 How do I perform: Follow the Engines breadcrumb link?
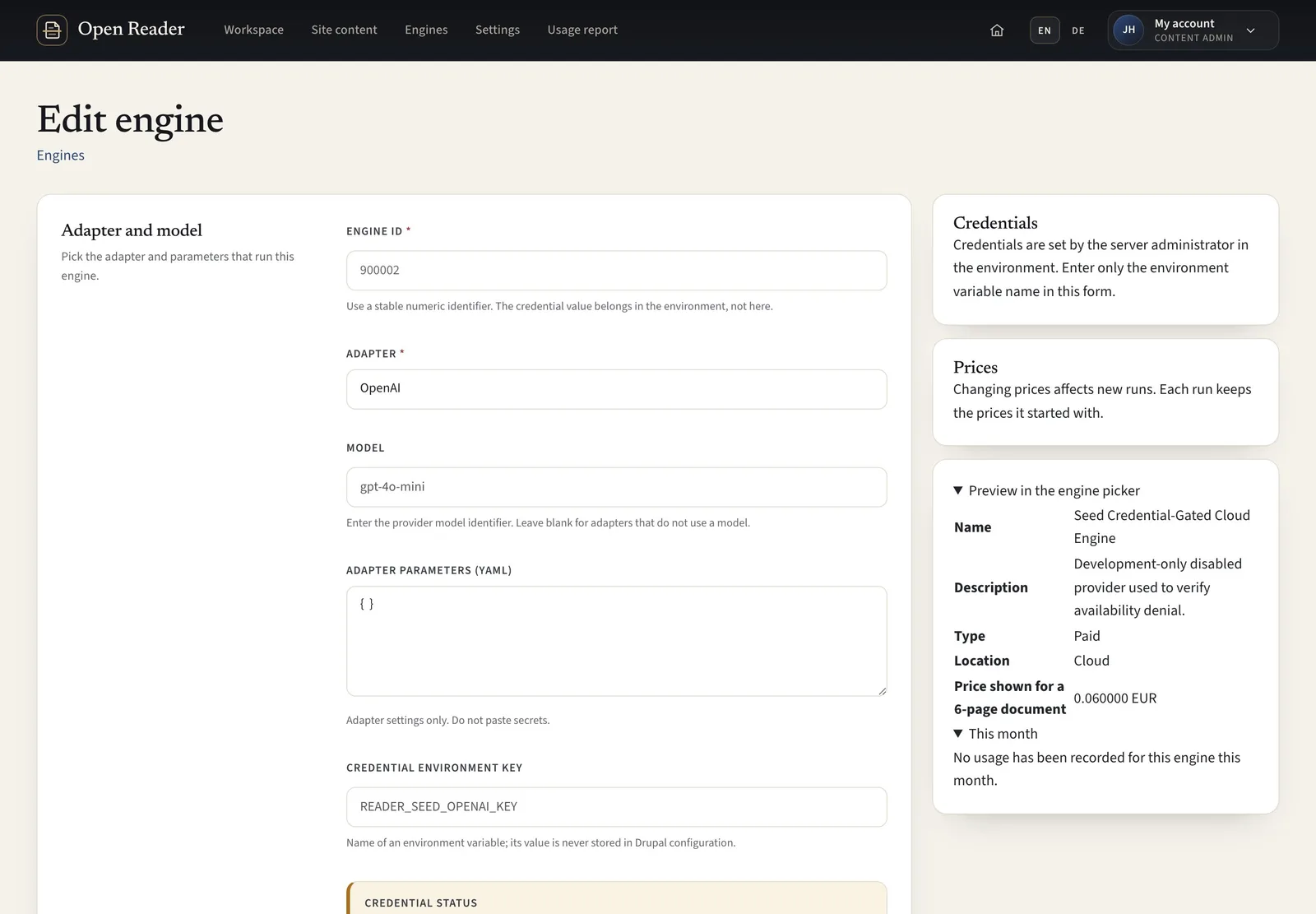(x=60, y=155)
